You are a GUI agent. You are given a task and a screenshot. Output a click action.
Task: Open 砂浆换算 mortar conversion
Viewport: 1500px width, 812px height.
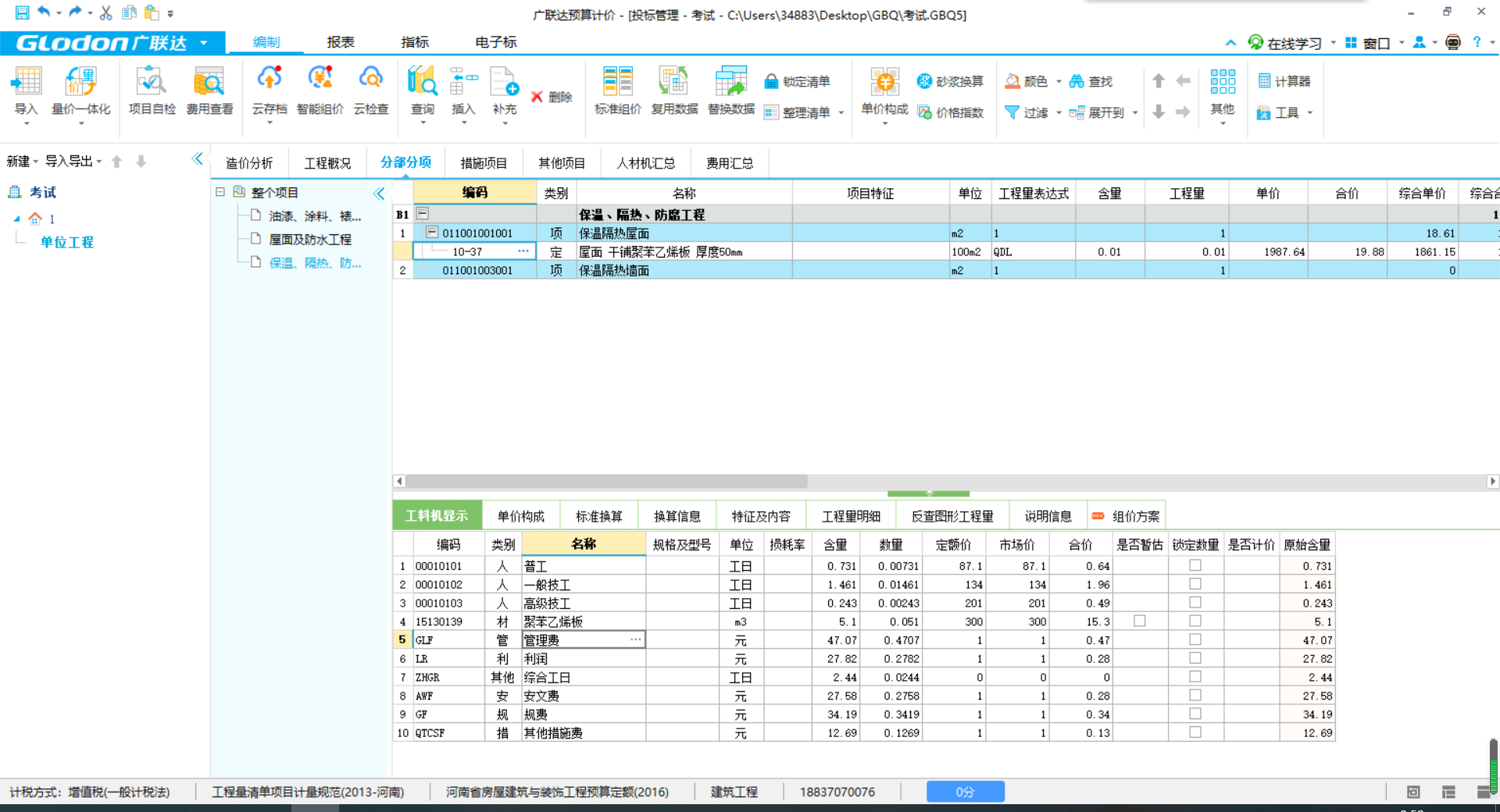pyautogui.click(x=950, y=81)
